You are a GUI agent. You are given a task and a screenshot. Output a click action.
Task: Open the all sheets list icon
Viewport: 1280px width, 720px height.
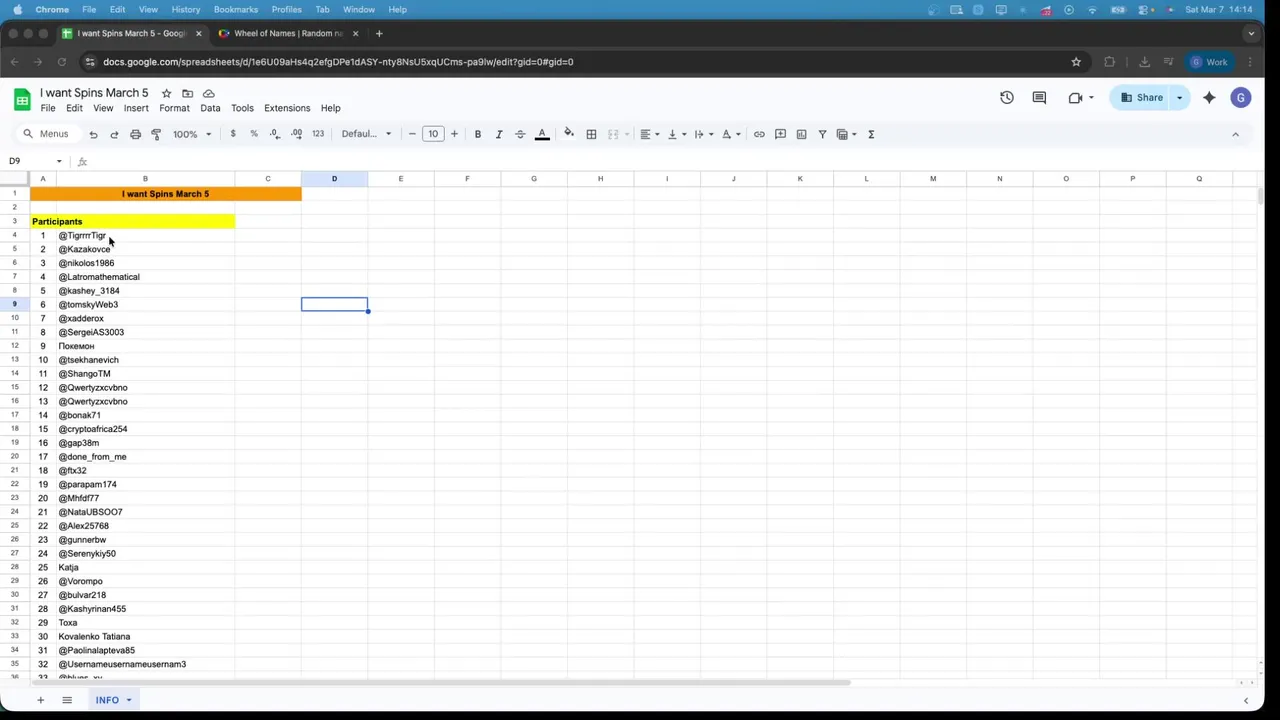click(x=67, y=700)
